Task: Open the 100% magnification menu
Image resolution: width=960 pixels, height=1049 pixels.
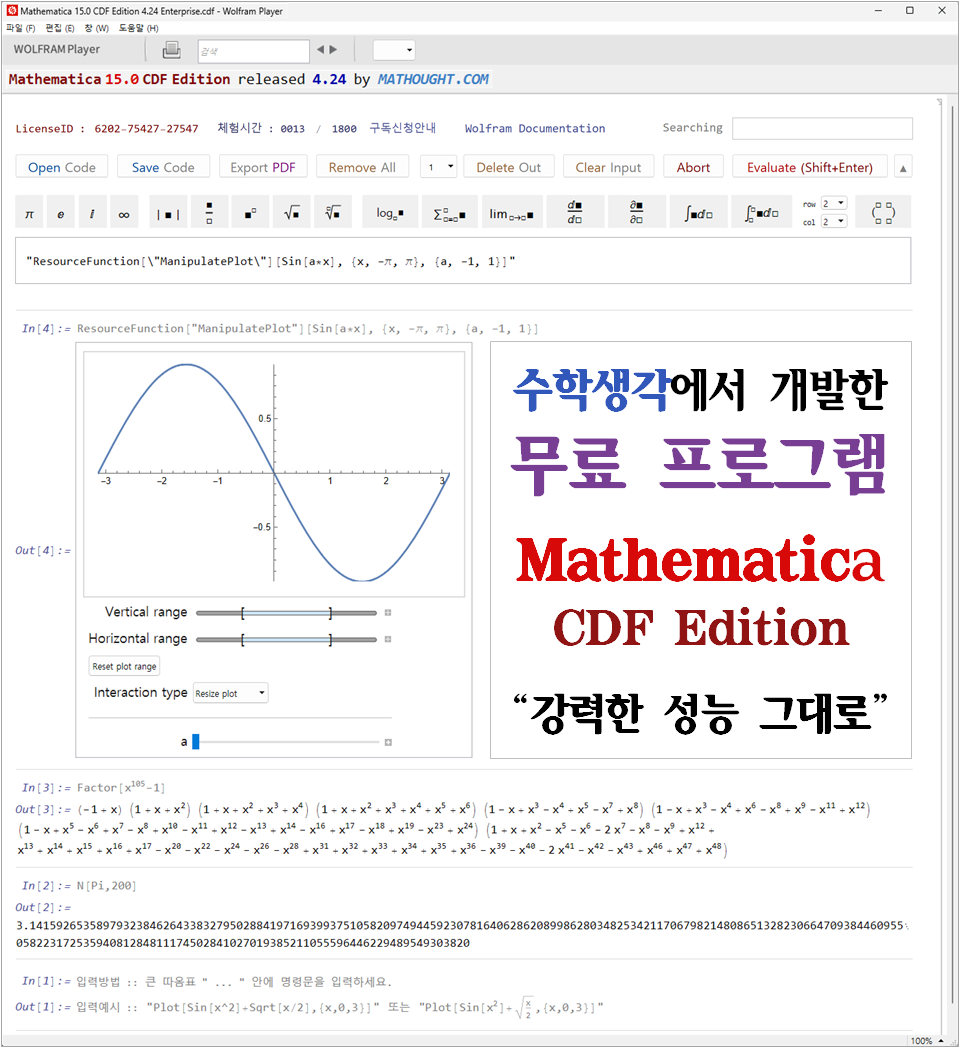Action: pyautogui.click(x=927, y=1041)
